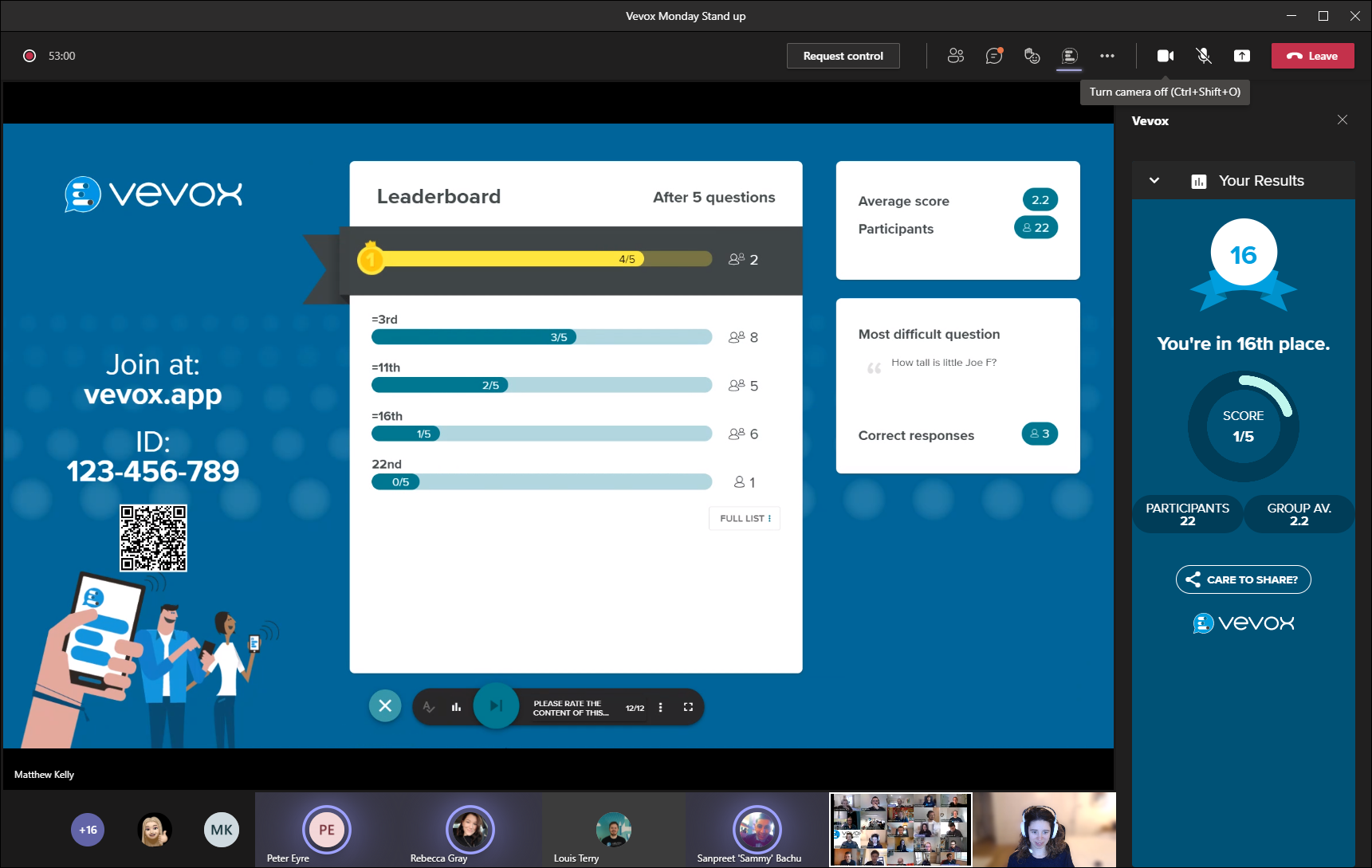Open the More actions menu
The image size is (1372, 868).
pos(1107,56)
